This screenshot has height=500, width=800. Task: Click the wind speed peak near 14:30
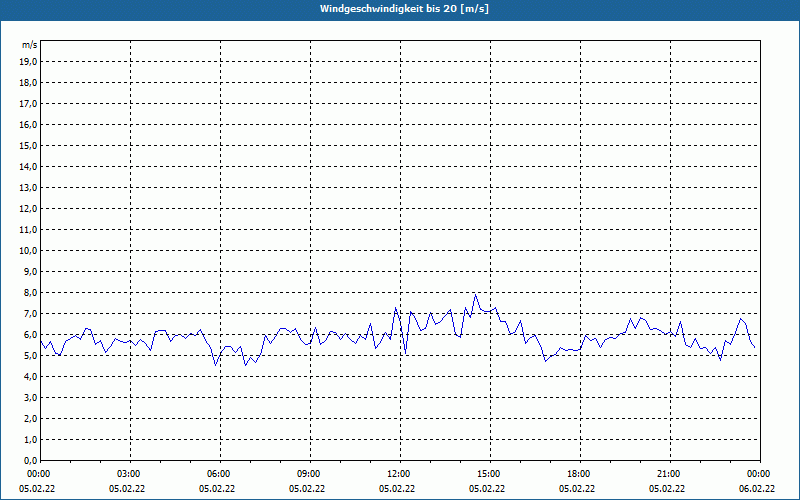(476, 294)
